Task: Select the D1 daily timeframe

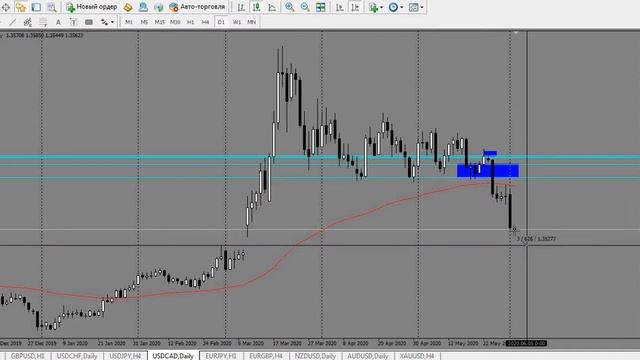Action: [221, 22]
